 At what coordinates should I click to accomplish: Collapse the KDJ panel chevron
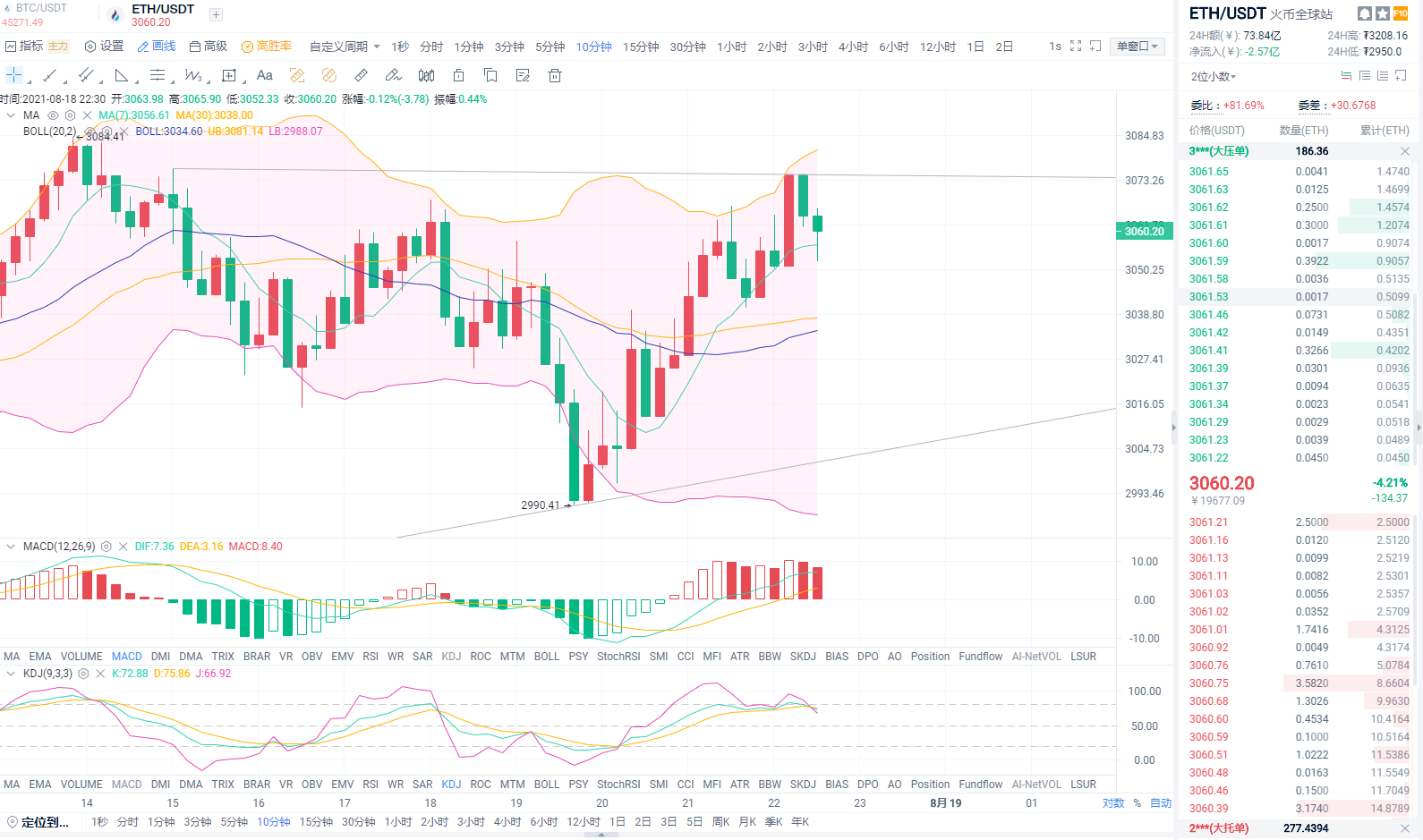(11, 674)
